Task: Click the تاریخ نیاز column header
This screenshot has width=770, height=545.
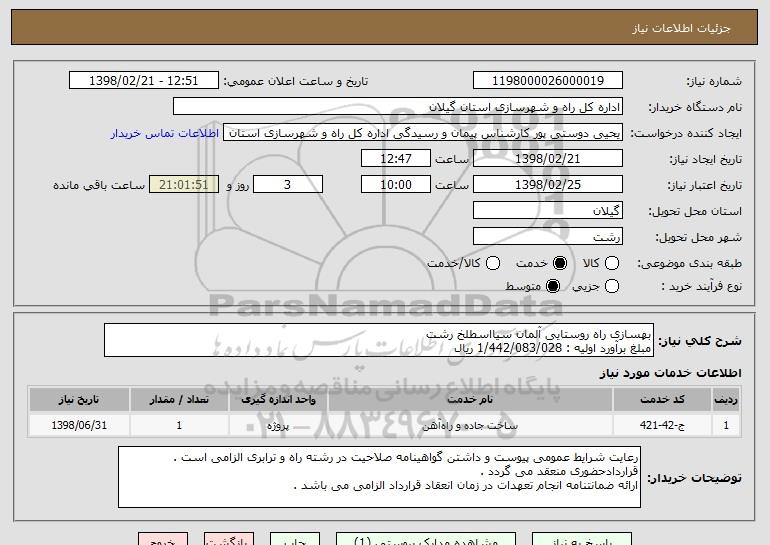Action: 79,400
